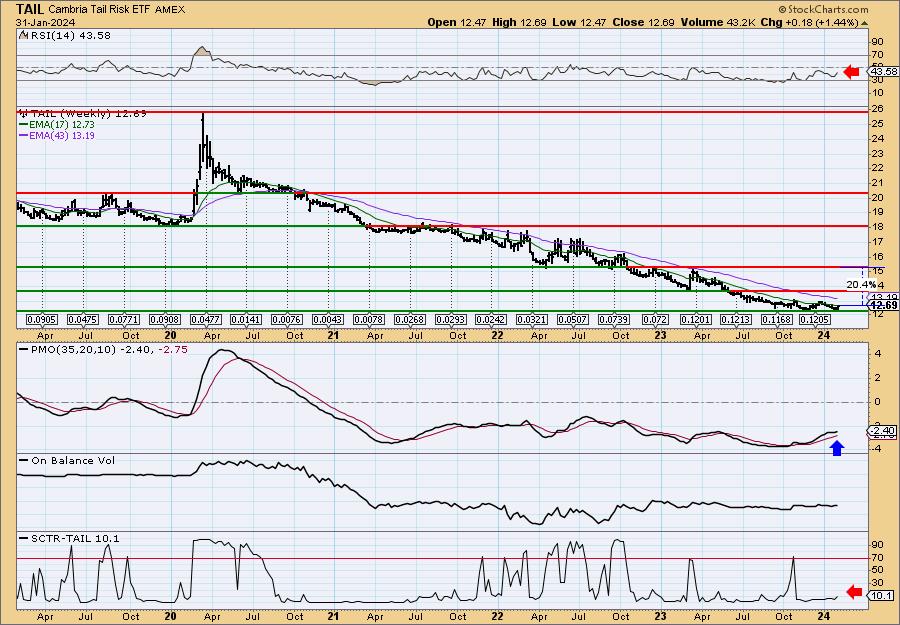Click the 18 label on the price axis
The image size is (900, 625).
878,226
